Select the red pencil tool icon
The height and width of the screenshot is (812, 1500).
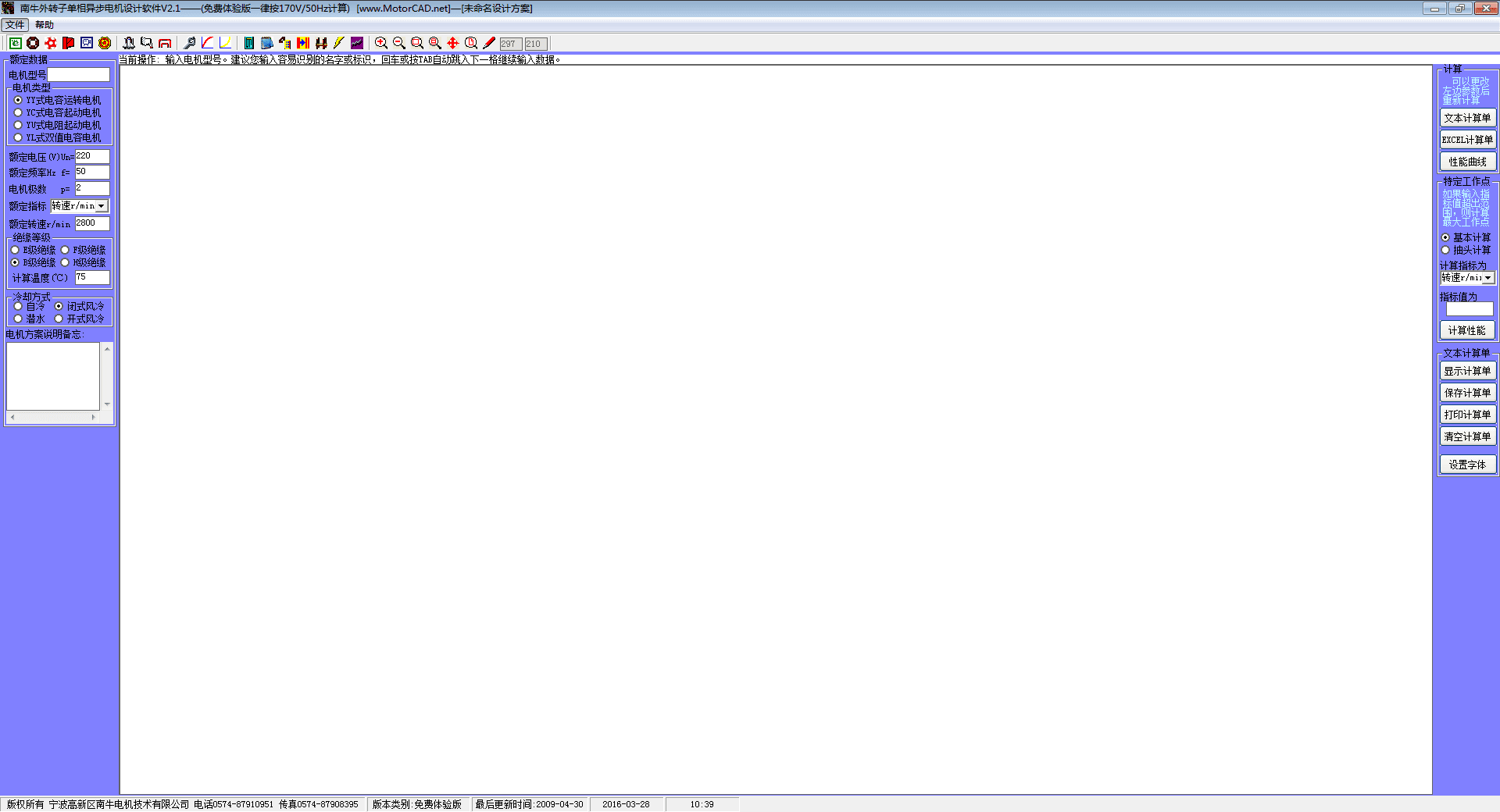point(489,43)
